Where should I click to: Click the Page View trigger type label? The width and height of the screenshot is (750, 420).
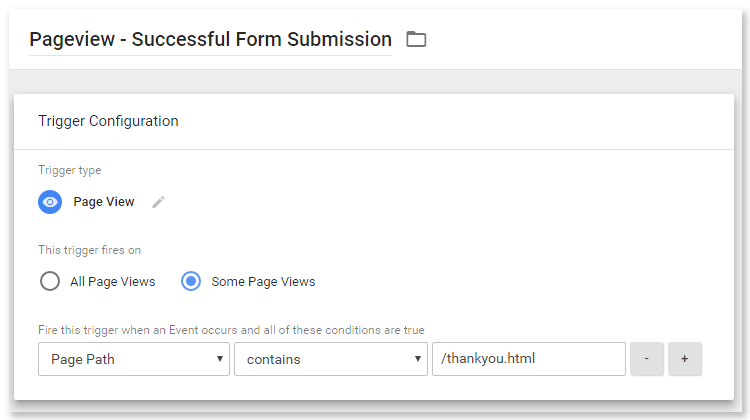tap(104, 202)
